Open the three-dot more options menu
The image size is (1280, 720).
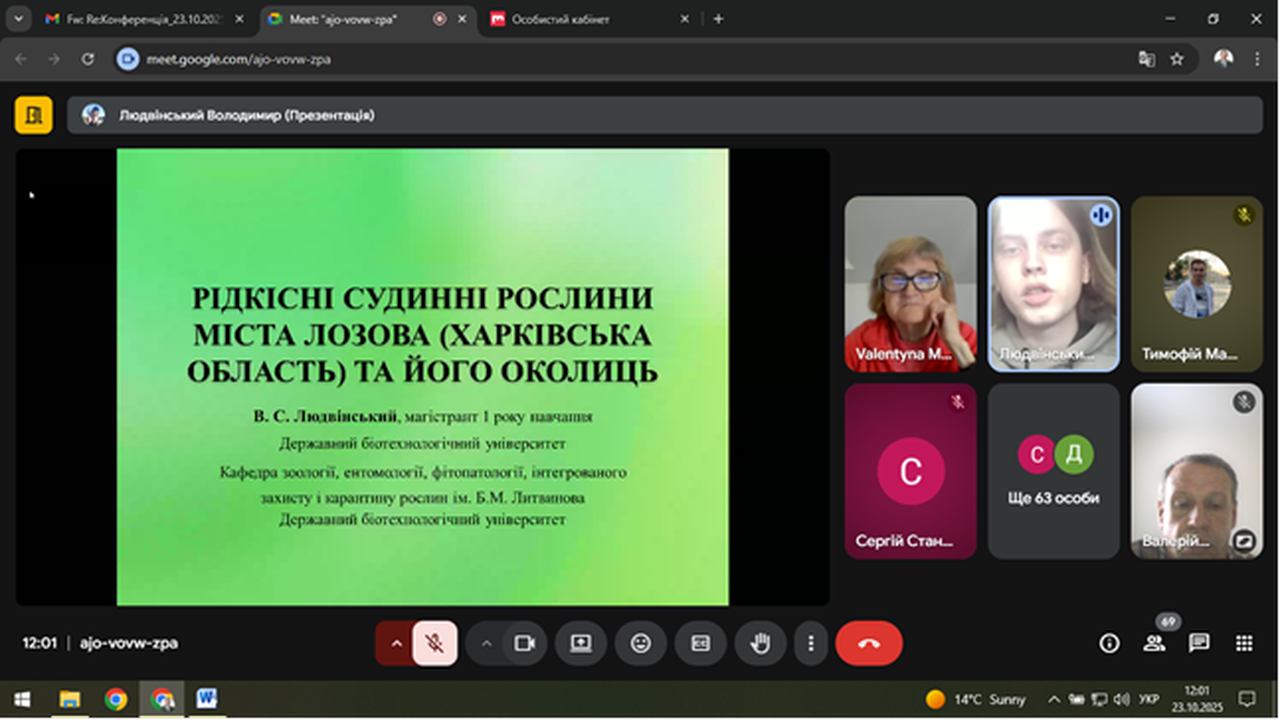click(811, 644)
